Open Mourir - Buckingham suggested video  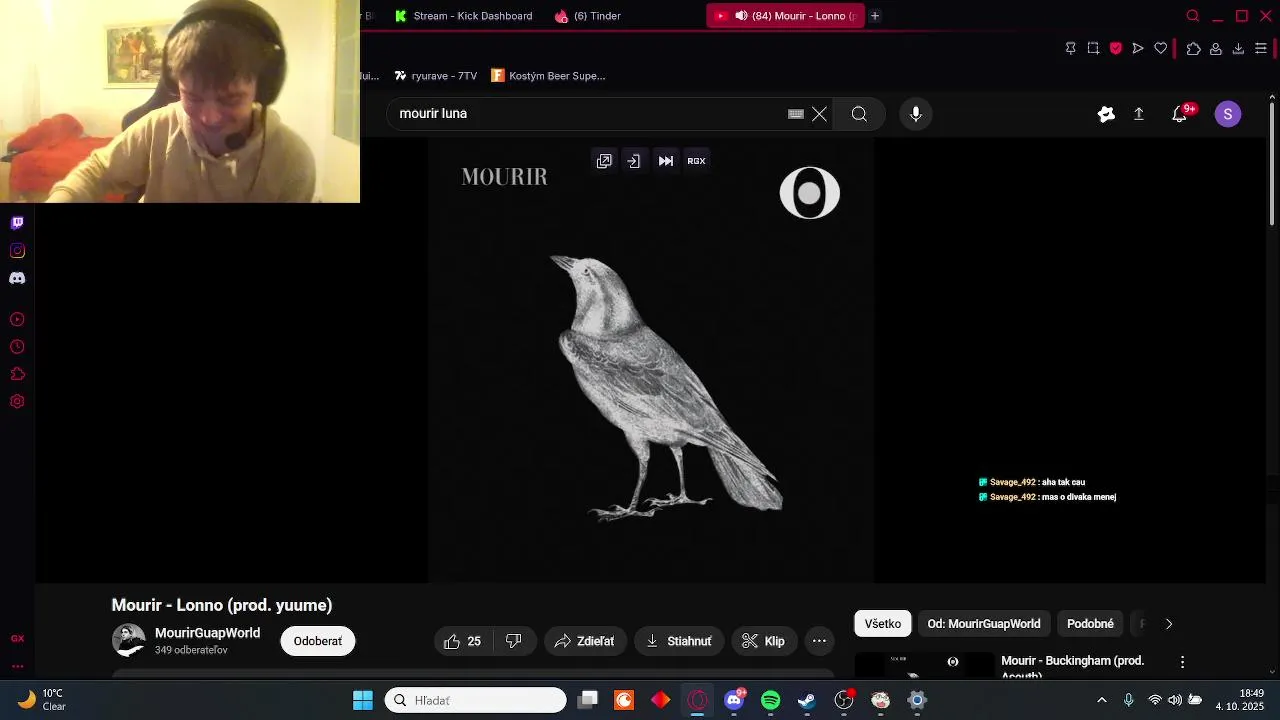pos(1073,667)
